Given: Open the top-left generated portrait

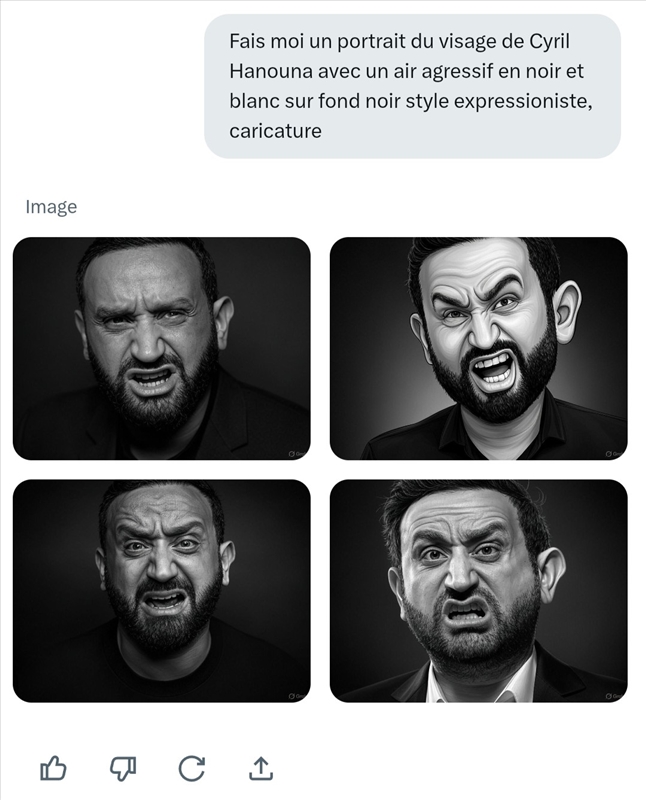Looking at the screenshot, I should 161,348.
